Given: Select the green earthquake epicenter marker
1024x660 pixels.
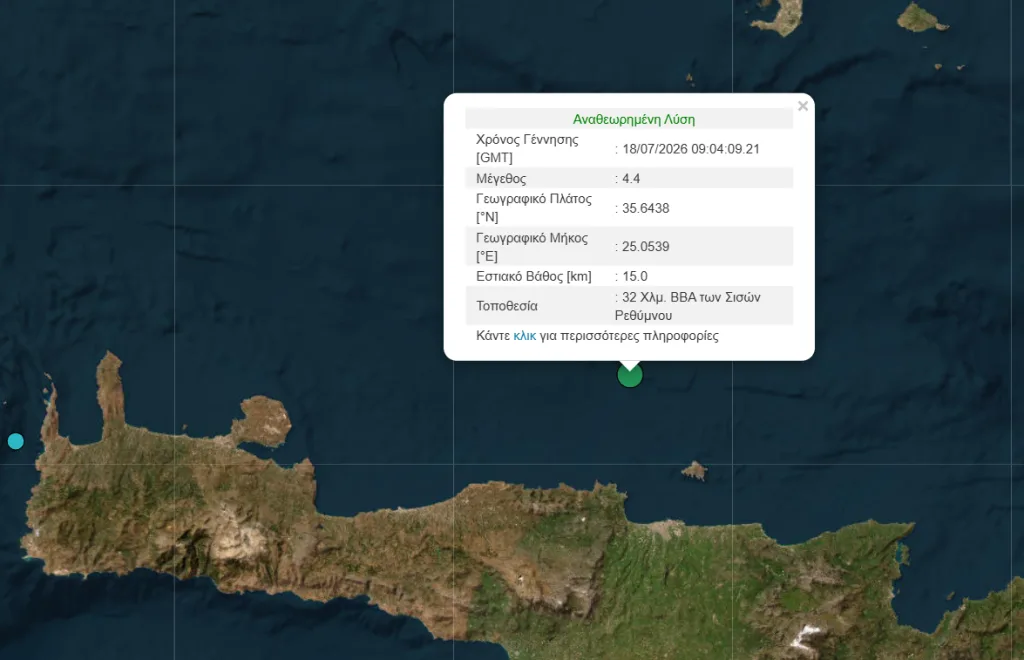Looking at the screenshot, I should click(630, 375).
